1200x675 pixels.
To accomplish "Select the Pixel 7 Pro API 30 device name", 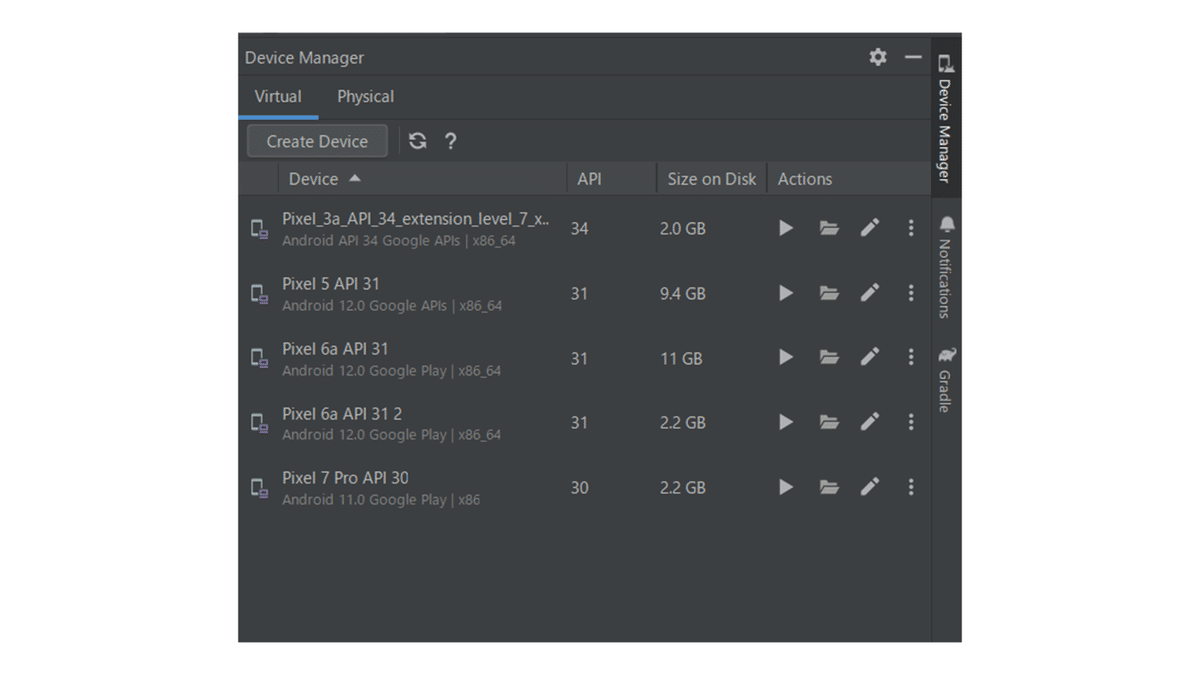I will click(345, 478).
